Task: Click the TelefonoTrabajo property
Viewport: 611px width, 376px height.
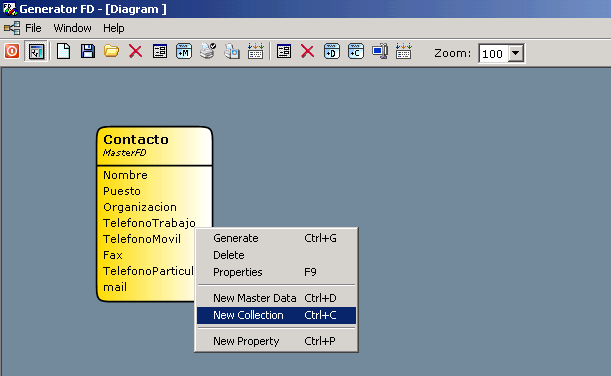Action: pos(149,223)
